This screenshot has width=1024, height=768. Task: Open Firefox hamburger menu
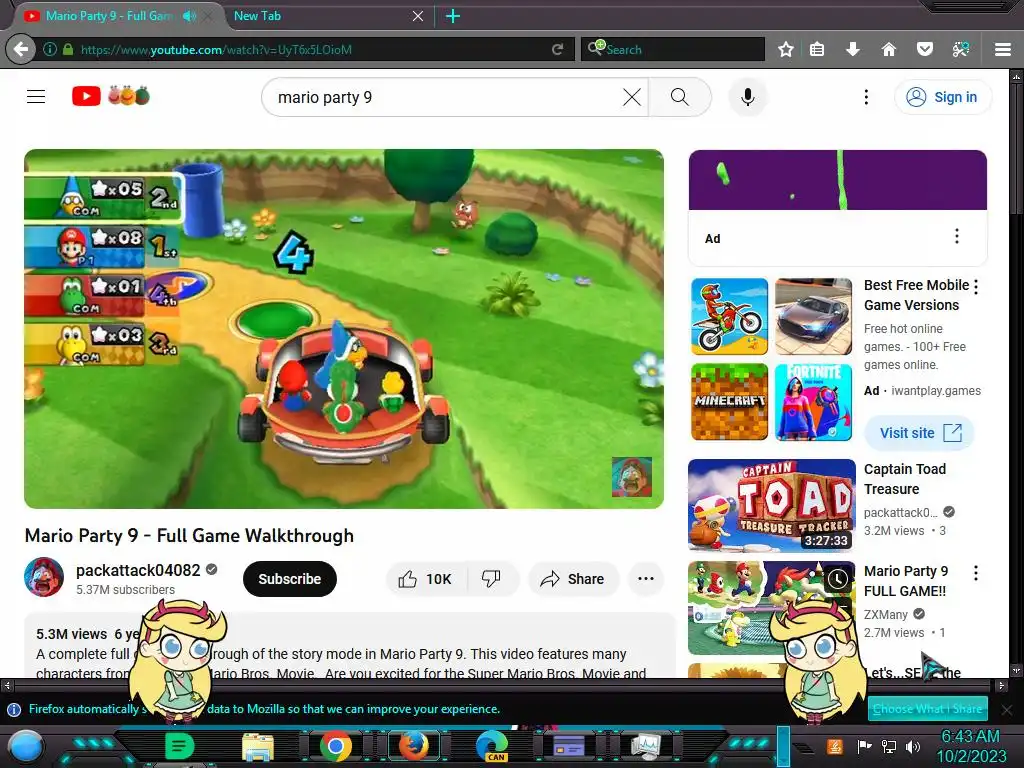coord(1003,49)
